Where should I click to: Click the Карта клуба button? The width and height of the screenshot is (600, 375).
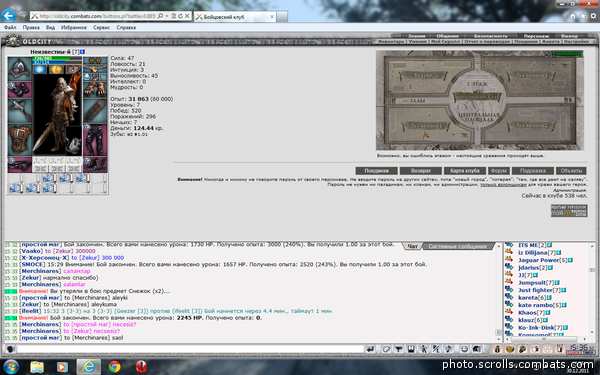[x=465, y=171]
